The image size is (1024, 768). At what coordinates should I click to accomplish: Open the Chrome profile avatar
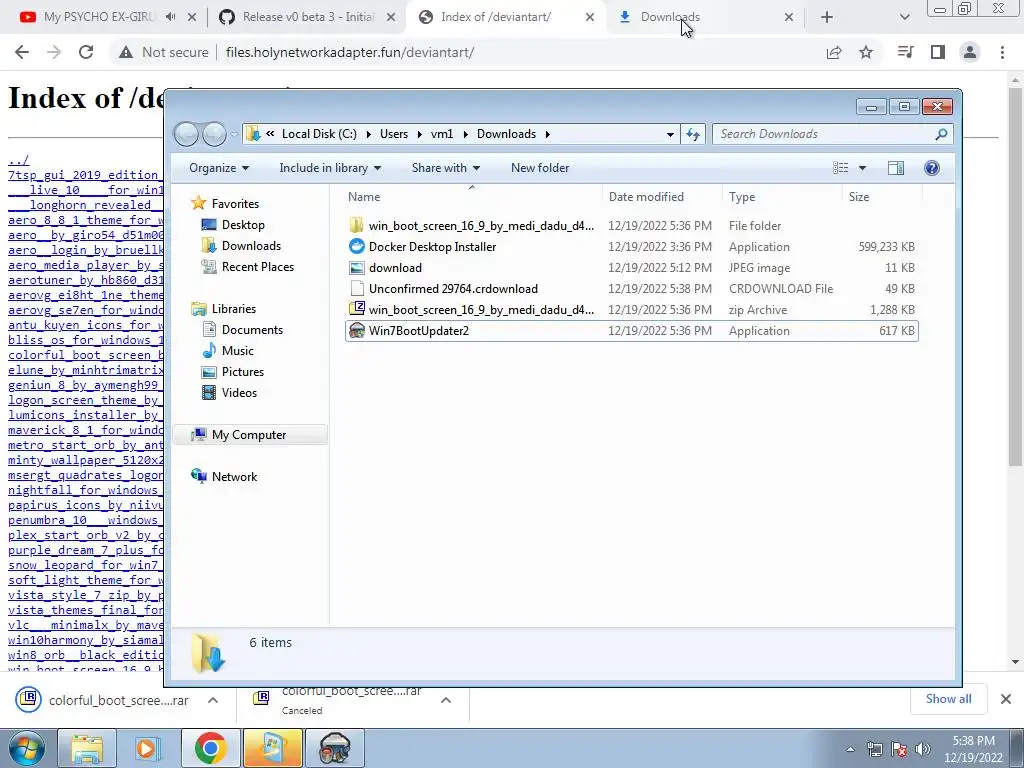pos(970,52)
